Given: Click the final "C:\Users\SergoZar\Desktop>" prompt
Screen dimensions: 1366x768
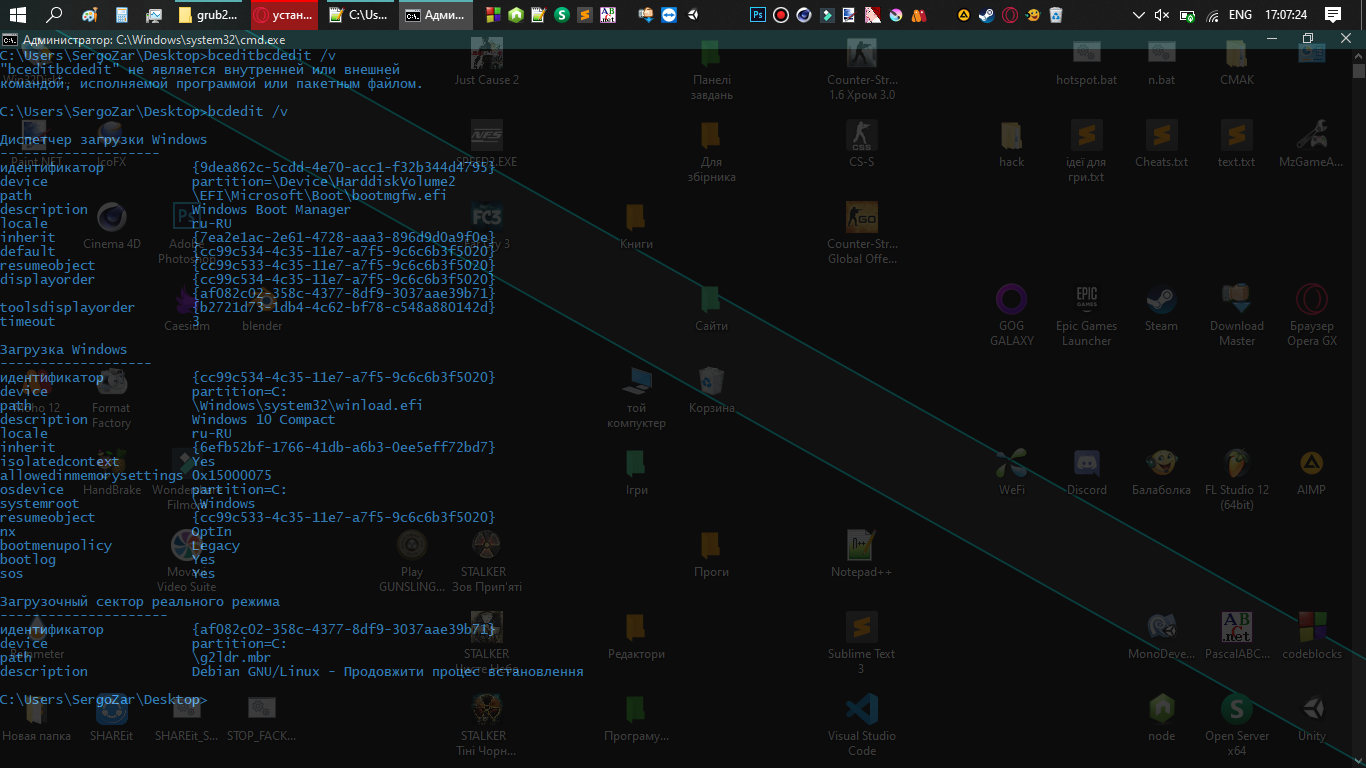Looking at the screenshot, I should 104,700.
